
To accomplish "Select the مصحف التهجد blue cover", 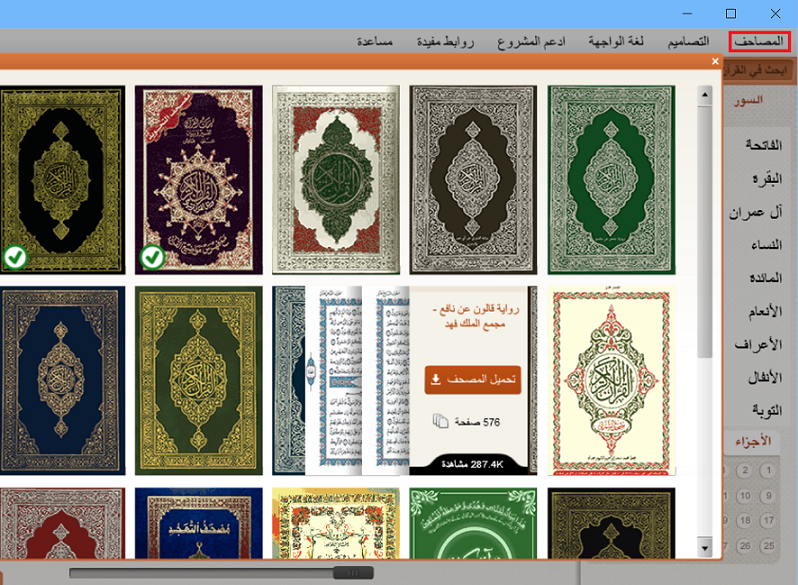I will 198,523.
